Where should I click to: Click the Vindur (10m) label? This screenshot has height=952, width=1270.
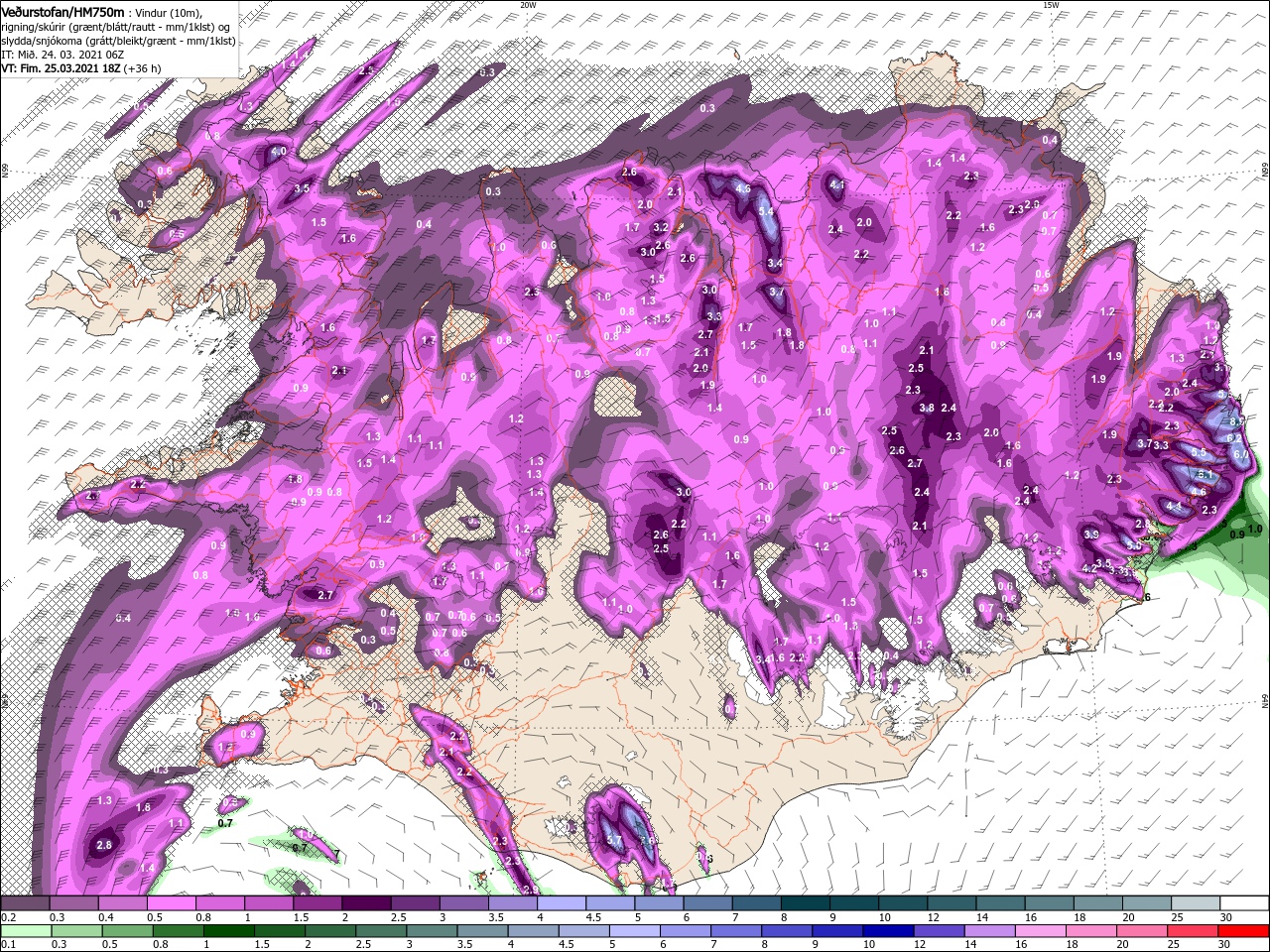coord(167,12)
